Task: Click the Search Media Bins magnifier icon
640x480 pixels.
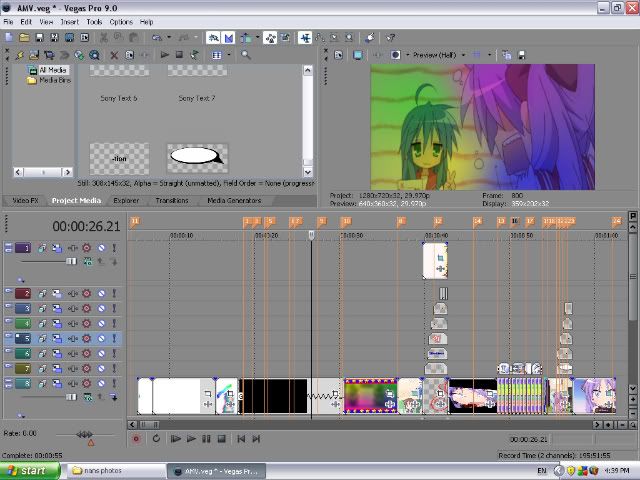Action: click(x=245, y=55)
